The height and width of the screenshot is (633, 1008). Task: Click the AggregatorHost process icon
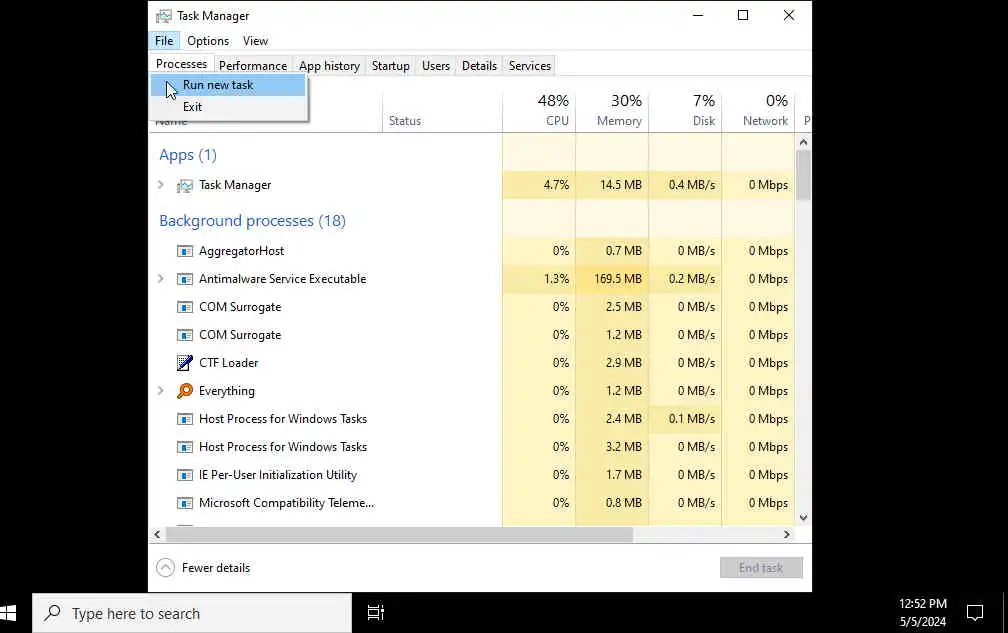pos(184,251)
